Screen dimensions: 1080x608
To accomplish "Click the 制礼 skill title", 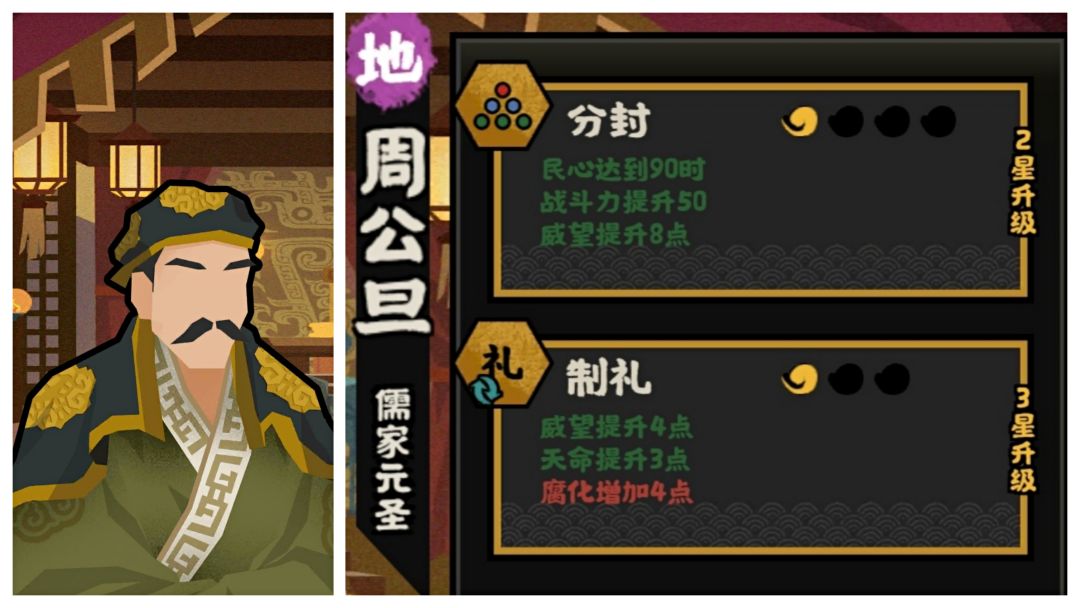I will [609, 379].
